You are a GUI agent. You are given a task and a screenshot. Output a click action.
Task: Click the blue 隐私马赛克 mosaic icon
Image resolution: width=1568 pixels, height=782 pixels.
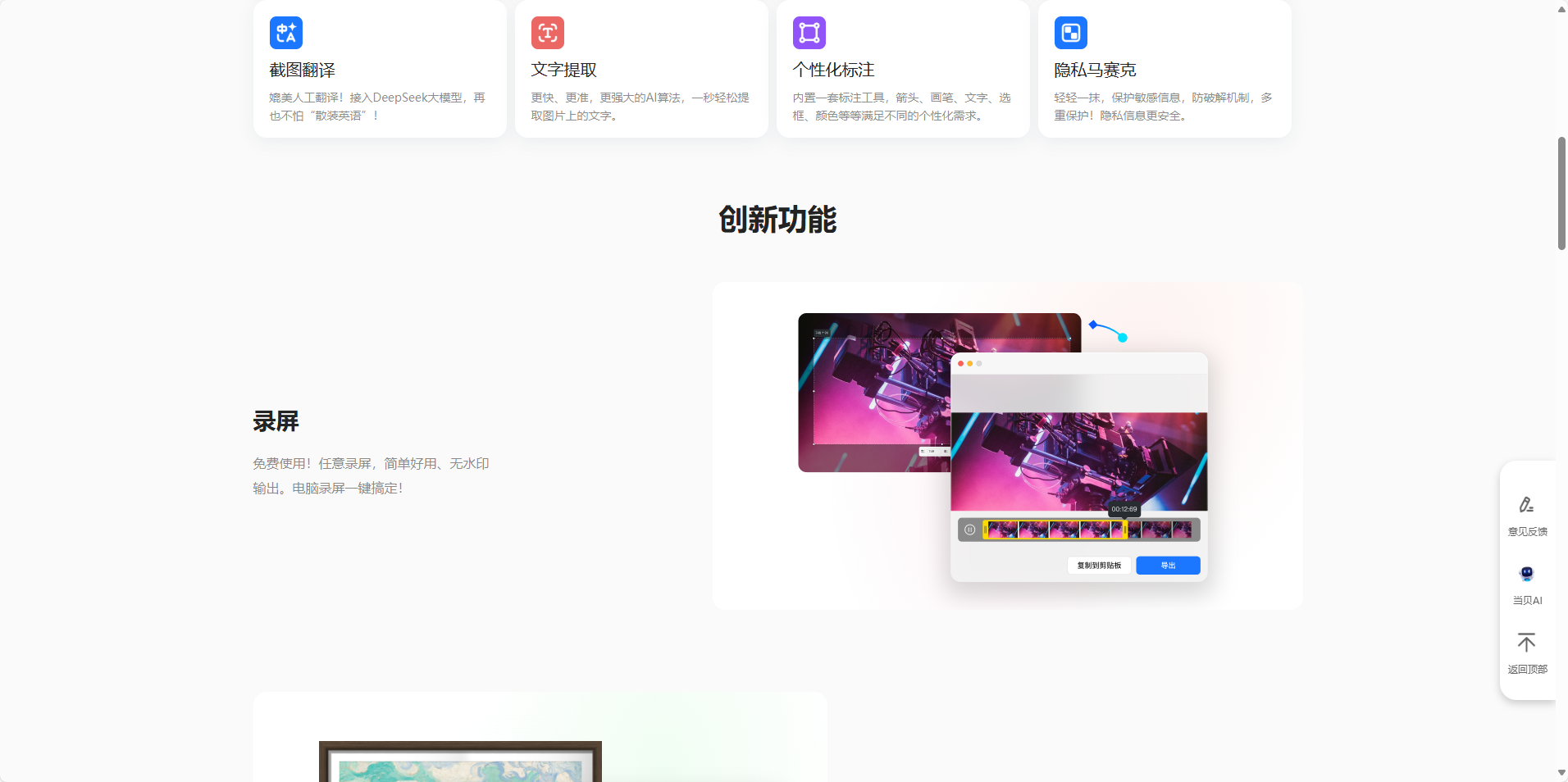click(1070, 33)
